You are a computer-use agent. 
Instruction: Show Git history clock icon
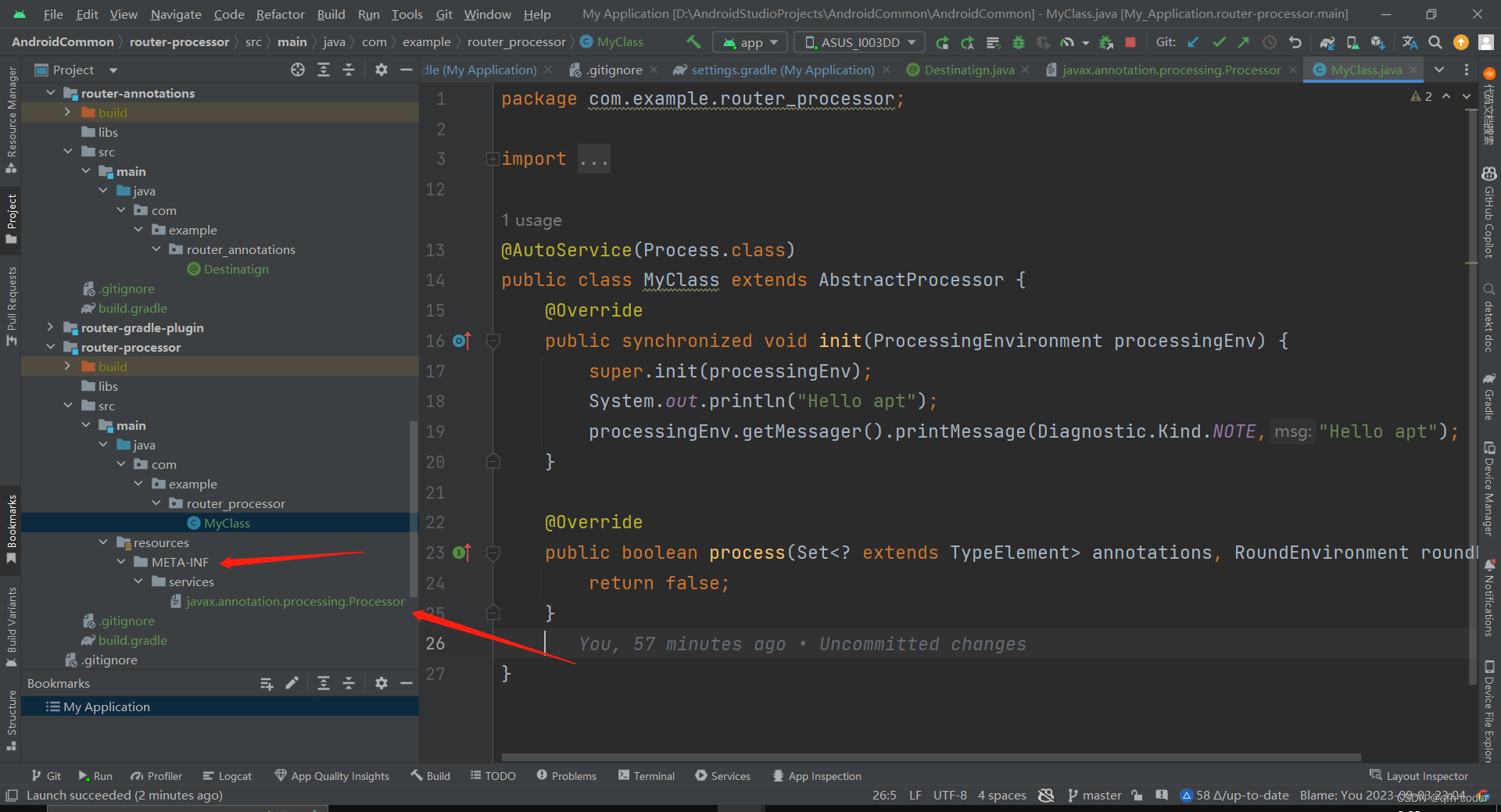pyautogui.click(x=1270, y=42)
